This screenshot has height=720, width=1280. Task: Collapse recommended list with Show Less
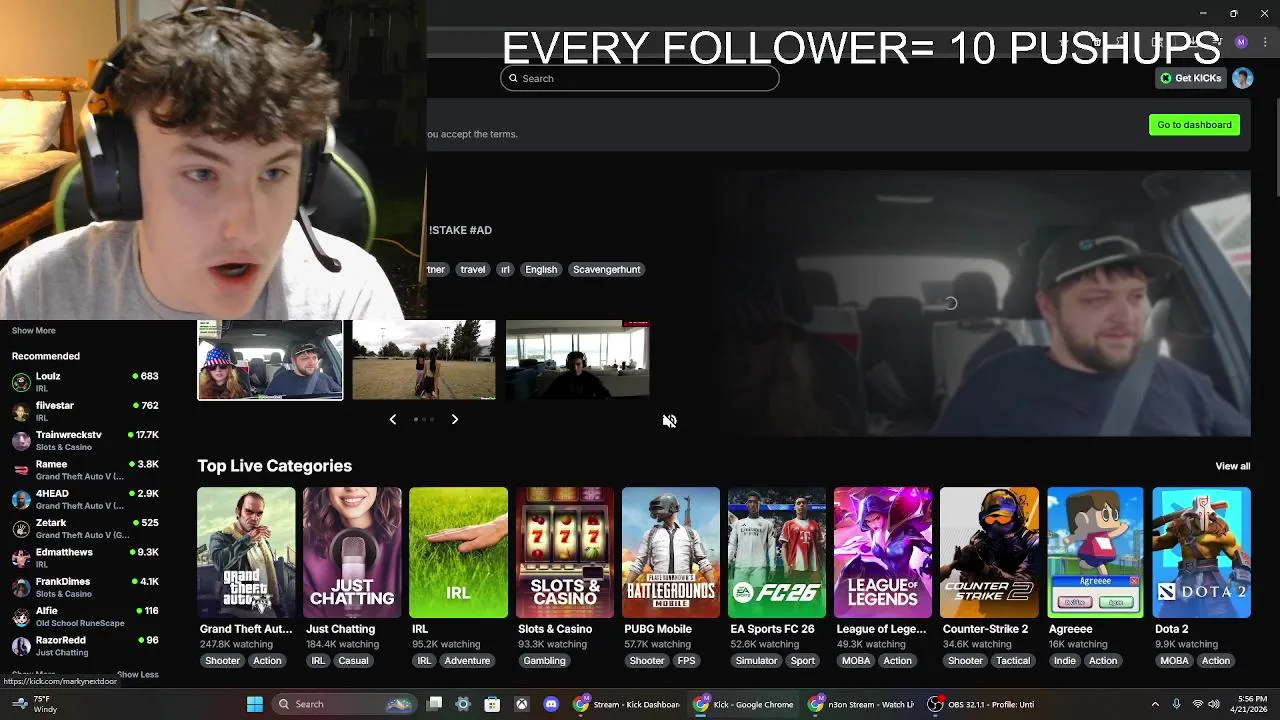pos(138,675)
